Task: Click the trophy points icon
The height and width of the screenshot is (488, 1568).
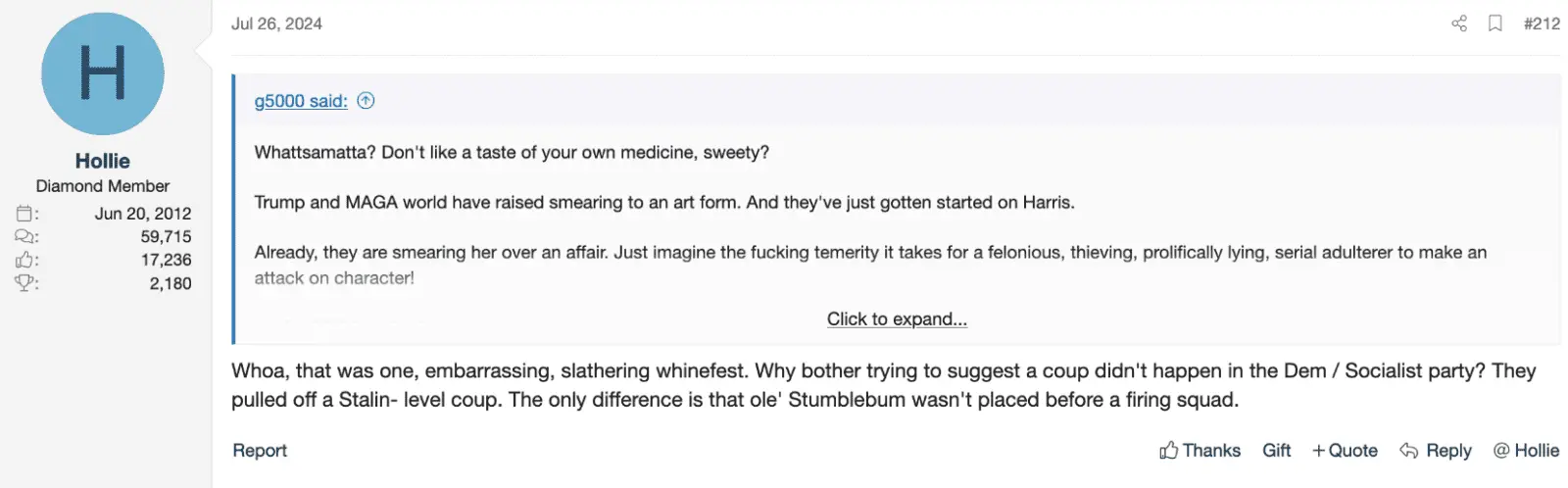Action: pos(25,284)
